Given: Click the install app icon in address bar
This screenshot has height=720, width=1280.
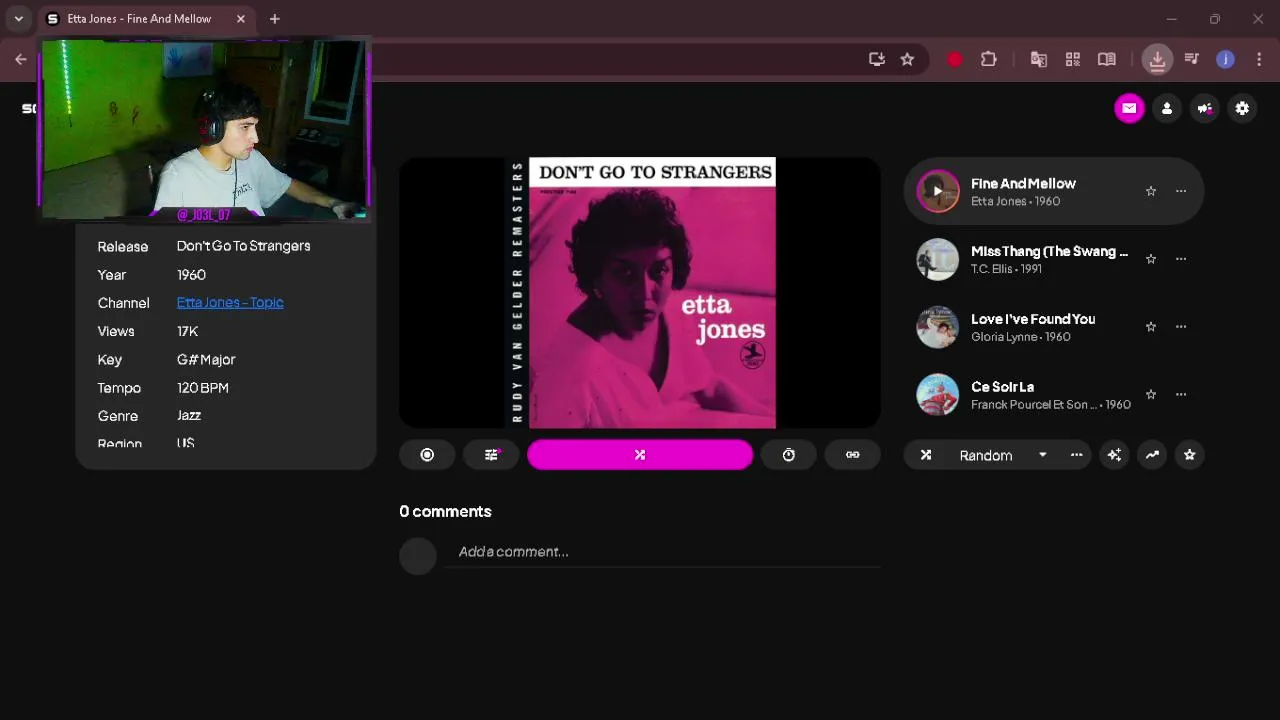Looking at the screenshot, I should [x=877, y=59].
